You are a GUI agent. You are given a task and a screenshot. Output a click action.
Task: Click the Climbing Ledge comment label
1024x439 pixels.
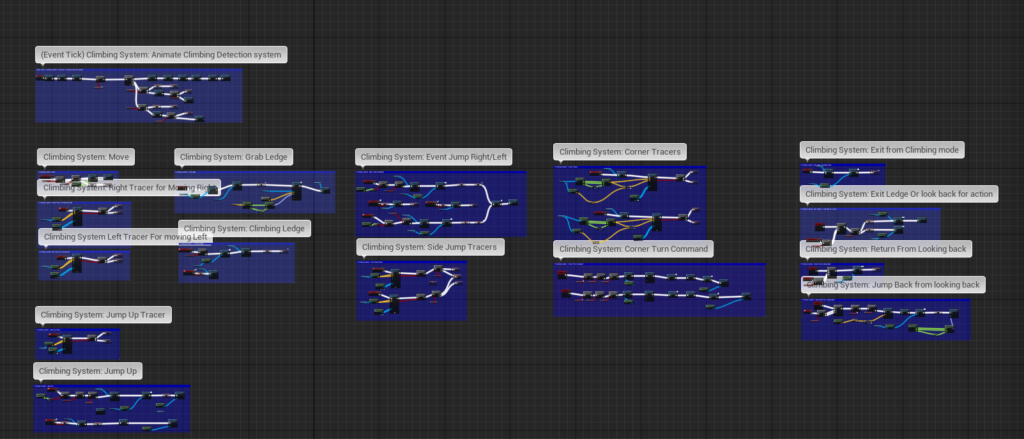pyautogui.click(x=245, y=228)
